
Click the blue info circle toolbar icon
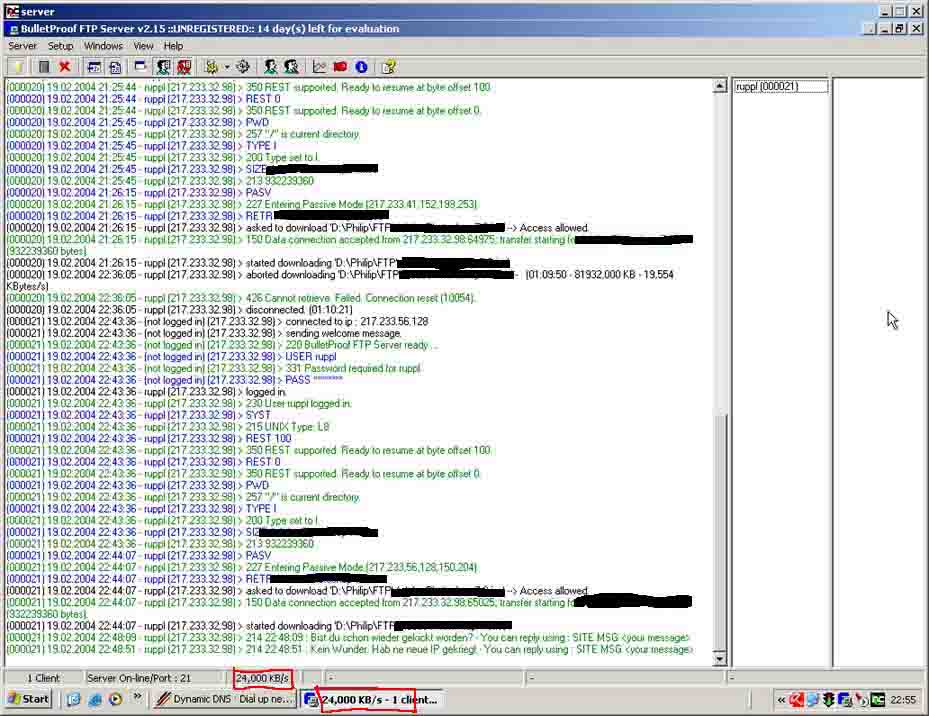coord(361,66)
